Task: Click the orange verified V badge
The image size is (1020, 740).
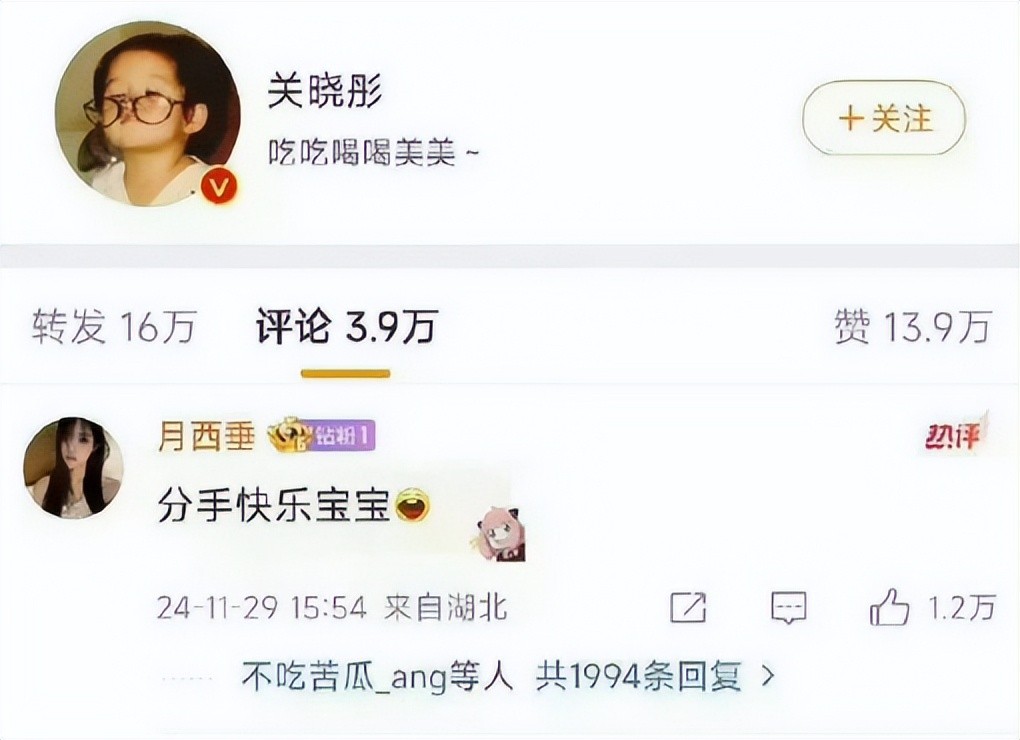Action: click(x=219, y=187)
